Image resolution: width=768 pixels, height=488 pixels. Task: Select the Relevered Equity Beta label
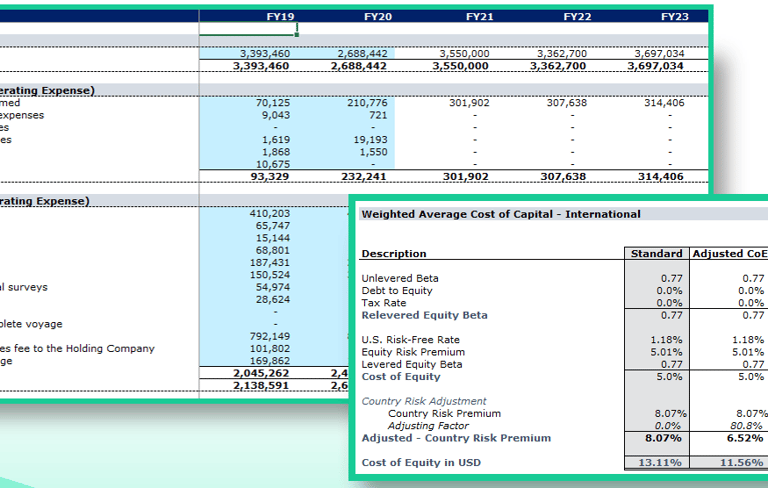pyautogui.click(x=424, y=315)
